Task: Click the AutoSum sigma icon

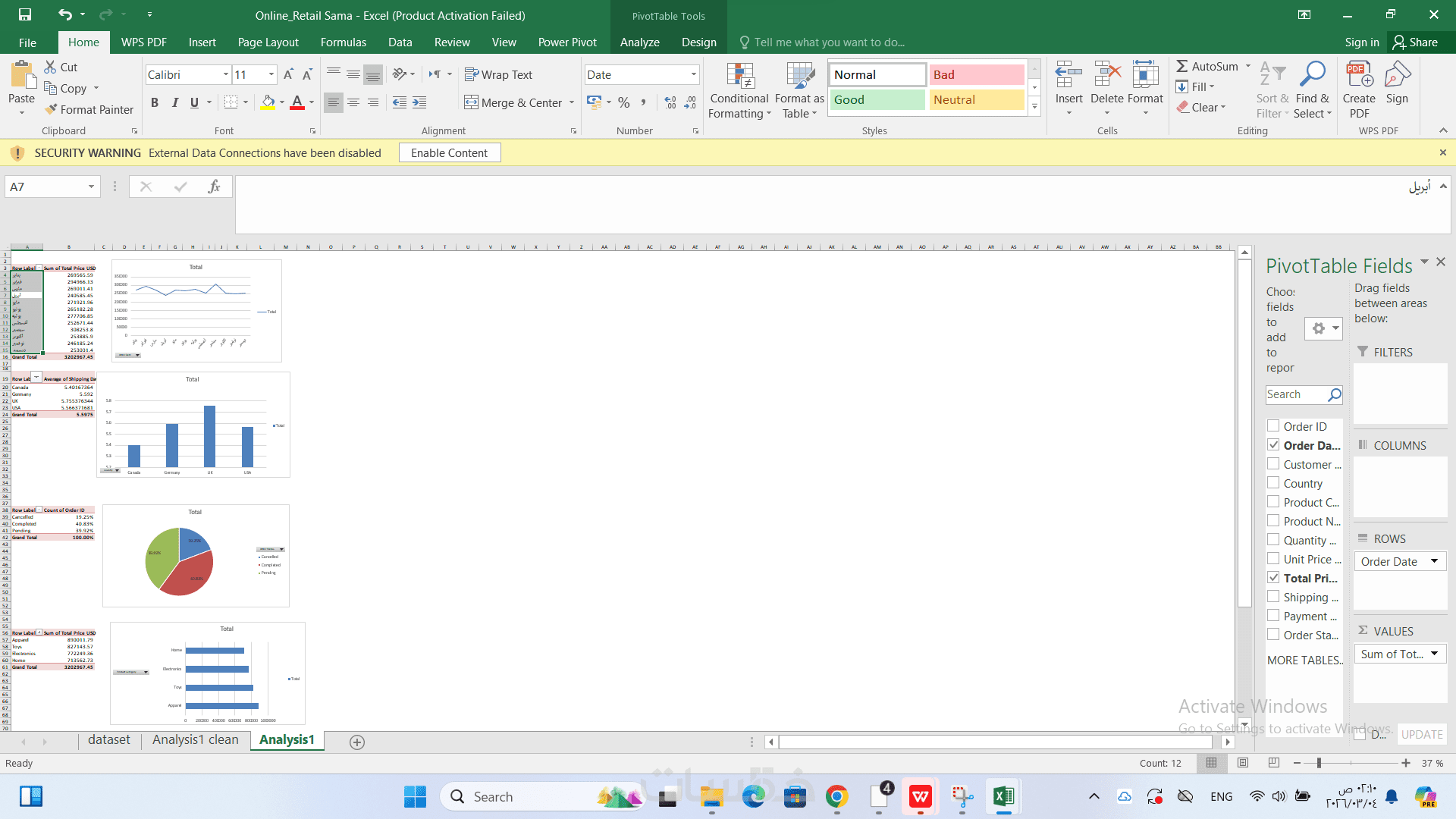Action: (x=1182, y=67)
